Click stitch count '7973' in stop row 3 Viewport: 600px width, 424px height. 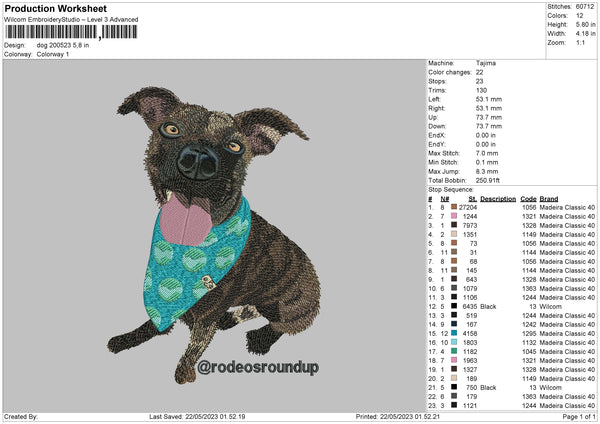tap(470, 225)
